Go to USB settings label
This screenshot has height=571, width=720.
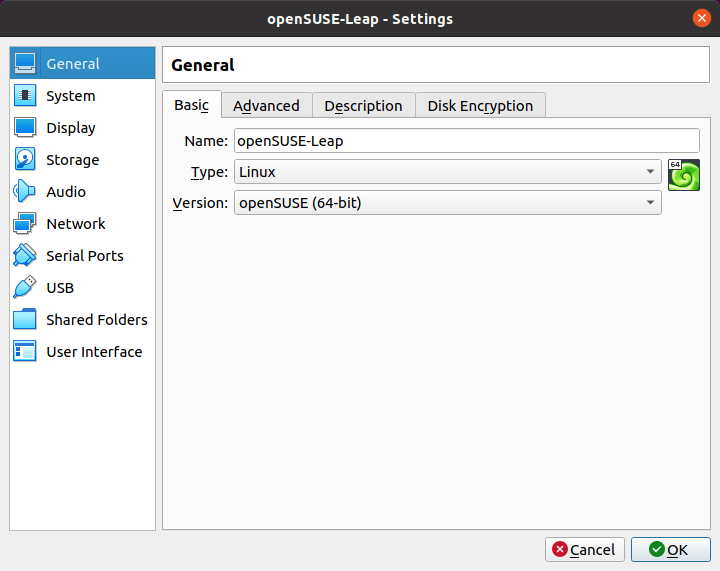[60, 288]
